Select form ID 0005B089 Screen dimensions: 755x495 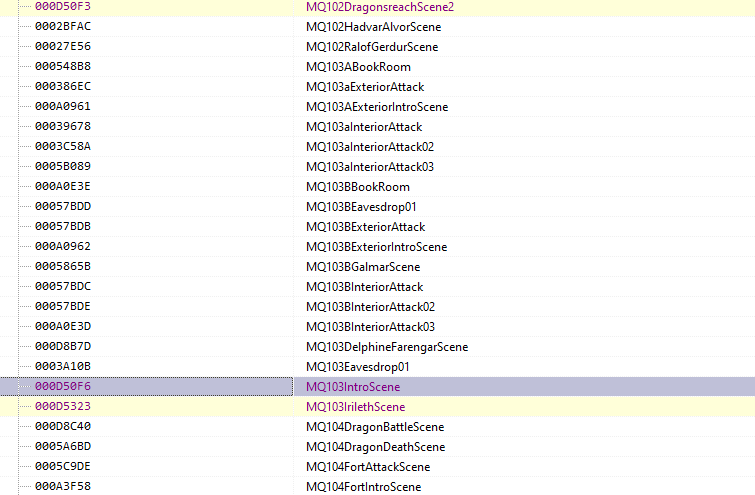pyautogui.click(x=63, y=167)
